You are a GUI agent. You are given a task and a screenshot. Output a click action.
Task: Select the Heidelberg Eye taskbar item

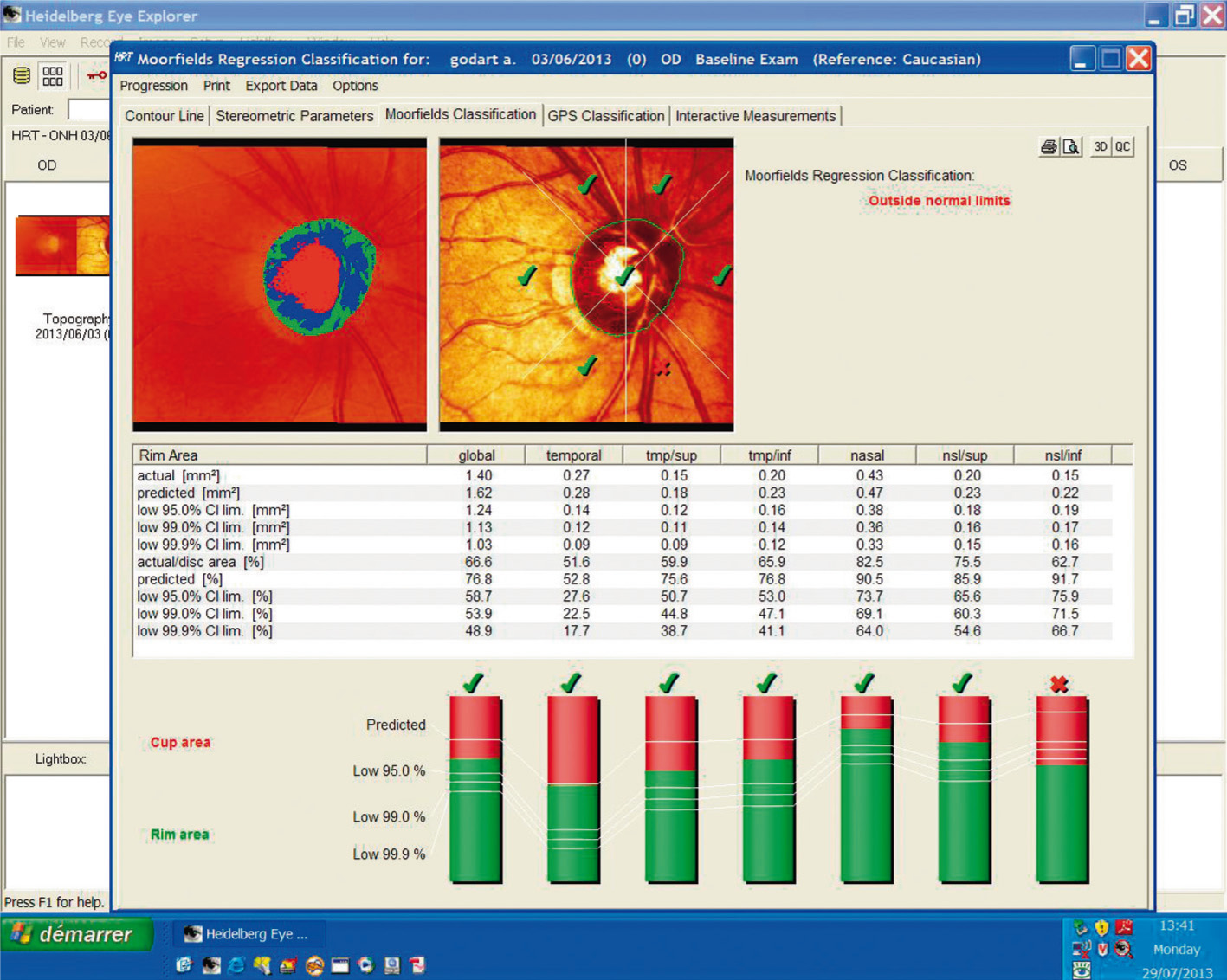(247, 934)
